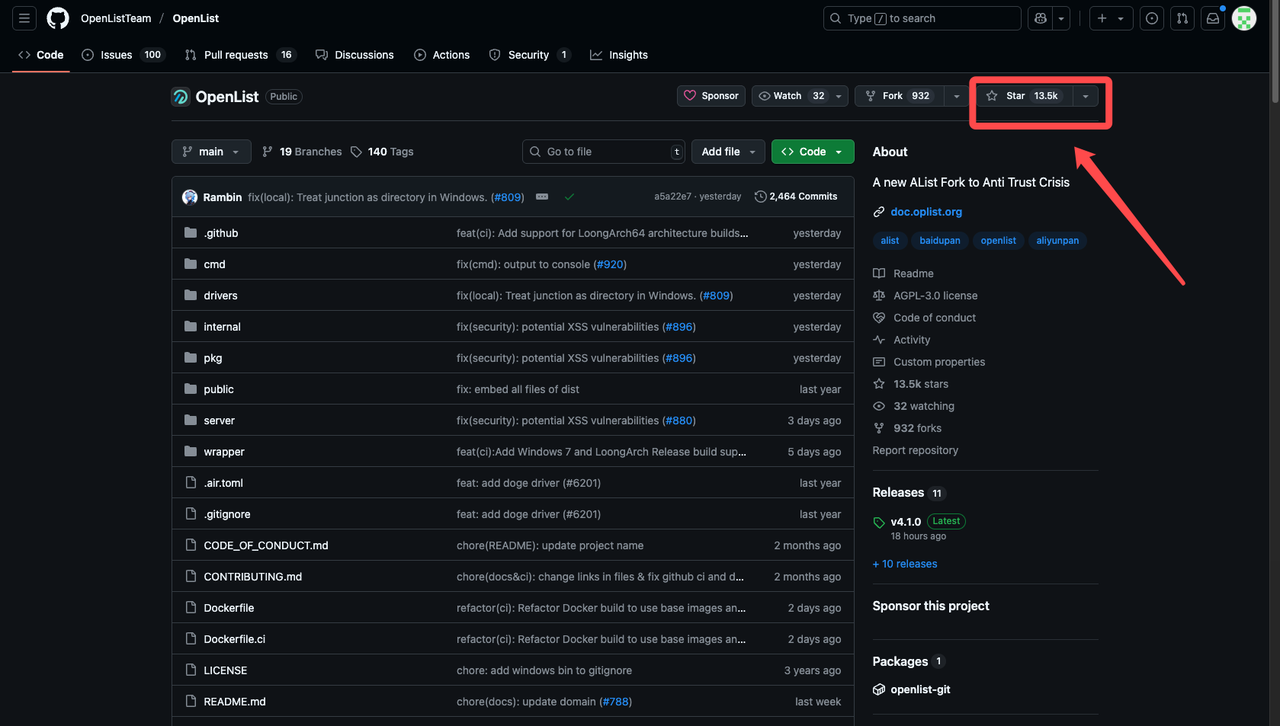Open the openlist-git package

tap(918, 689)
